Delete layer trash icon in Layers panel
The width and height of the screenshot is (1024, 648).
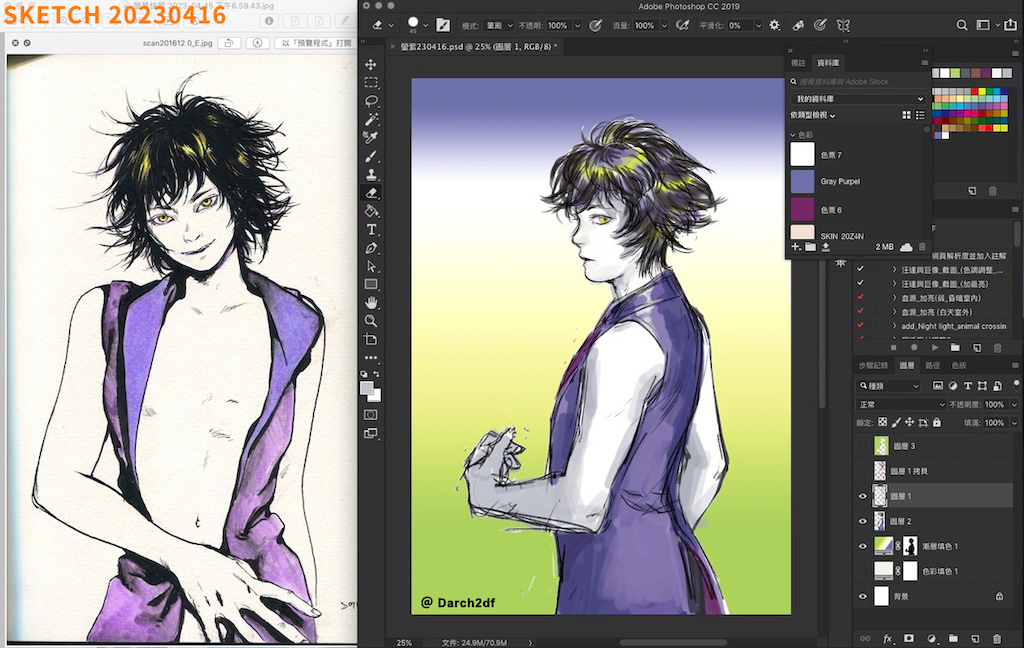pyautogui.click(x=997, y=638)
